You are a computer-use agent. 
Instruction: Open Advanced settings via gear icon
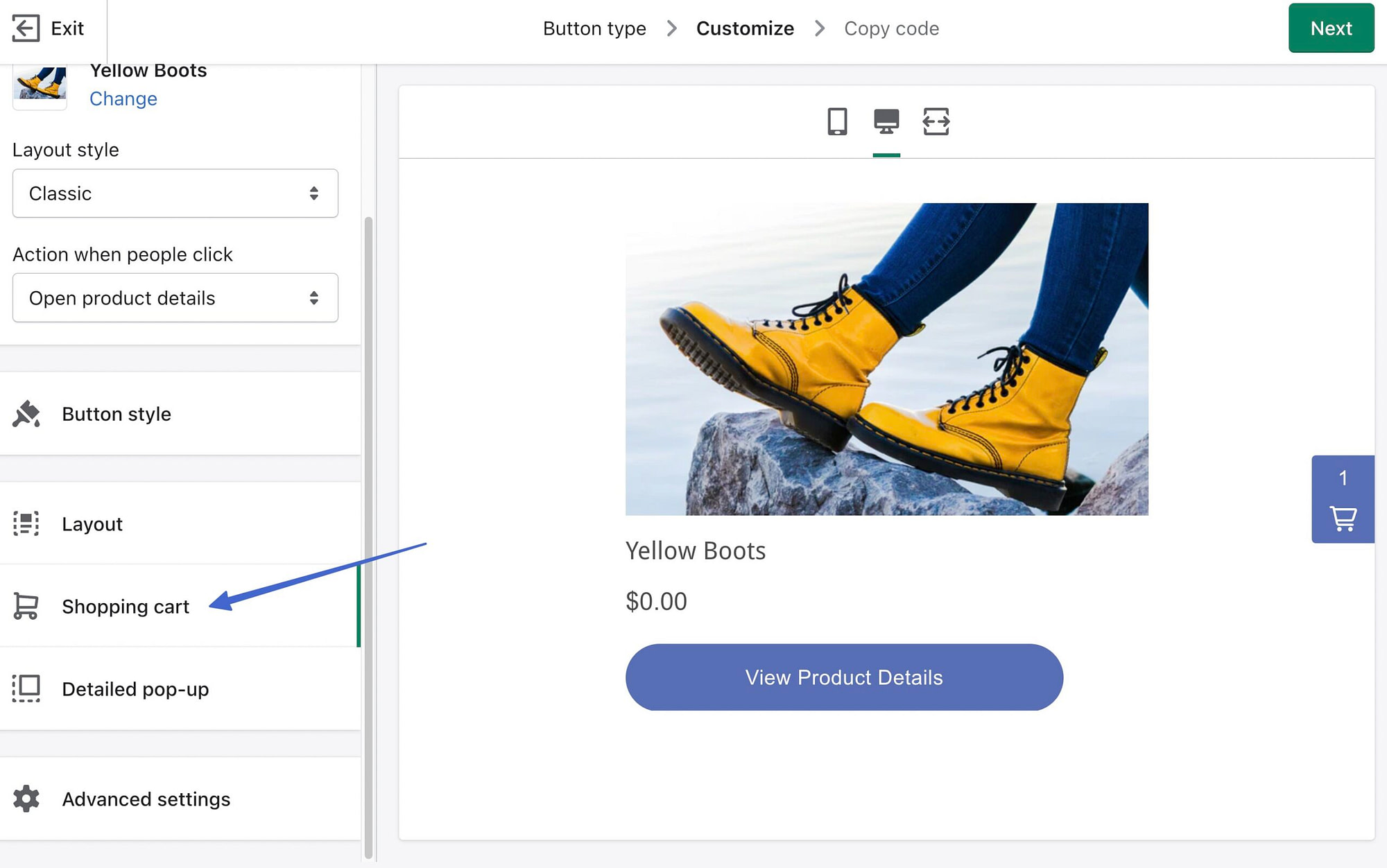click(x=26, y=799)
